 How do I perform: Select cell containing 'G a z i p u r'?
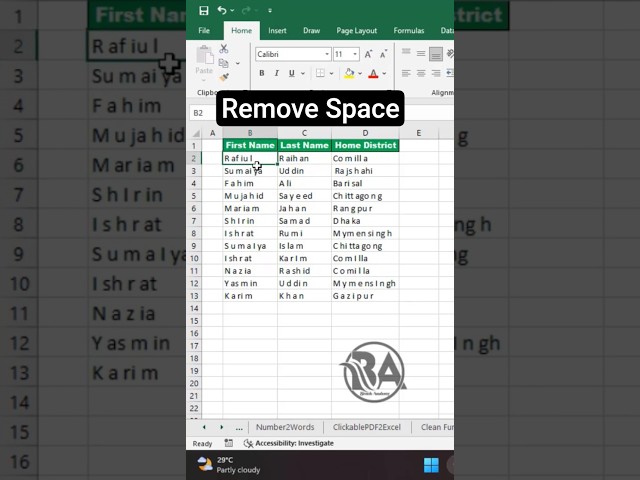click(x=365, y=296)
